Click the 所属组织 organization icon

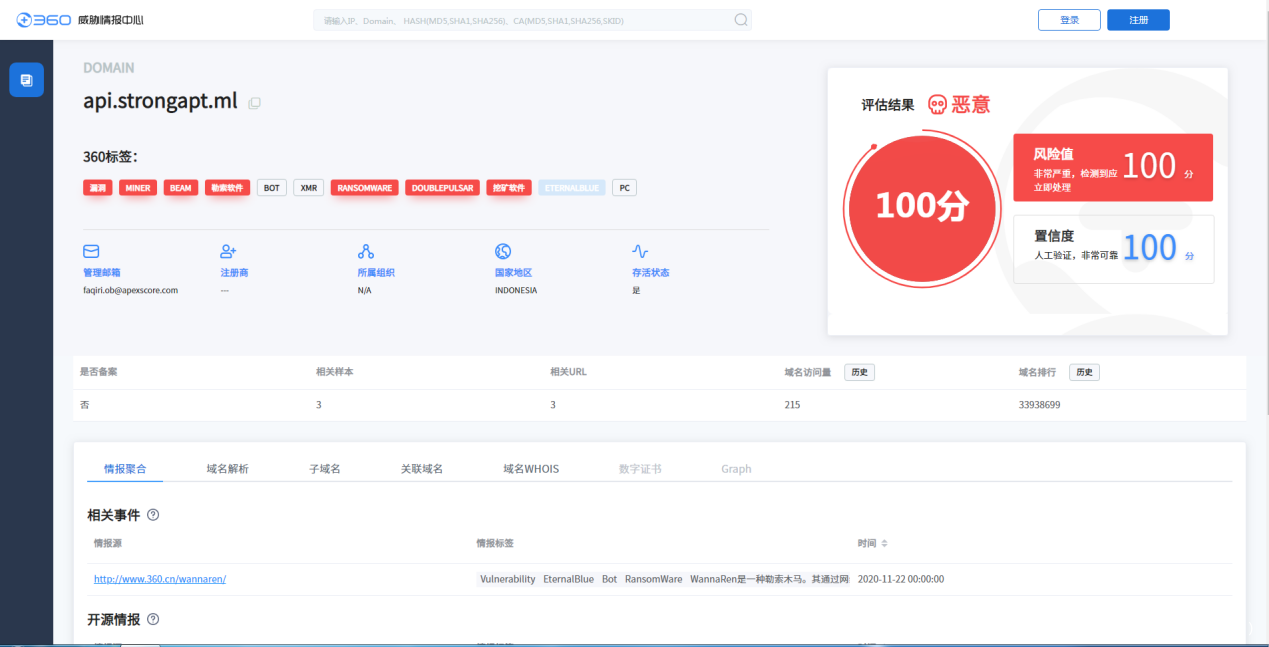click(x=365, y=251)
